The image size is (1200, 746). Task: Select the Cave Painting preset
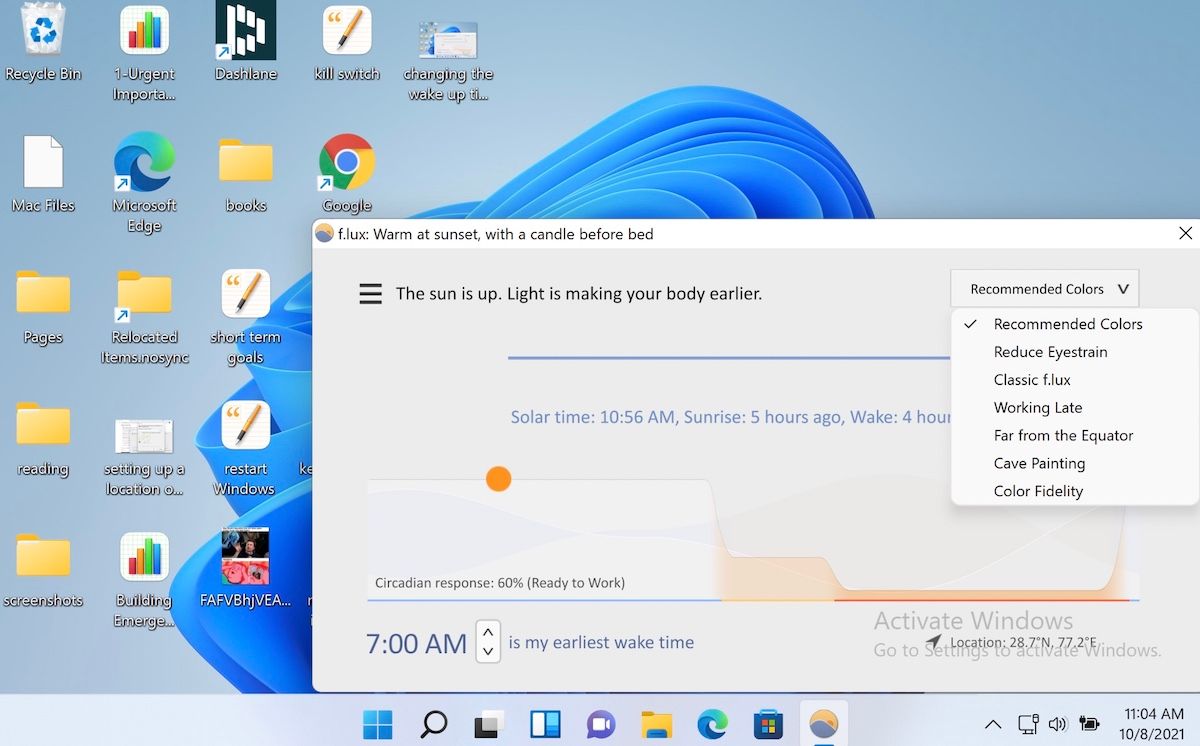pos(1040,463)
